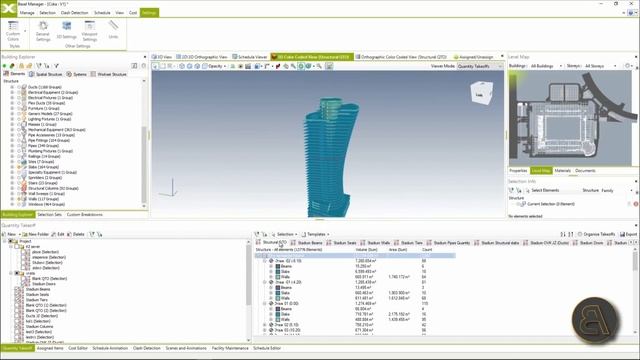Open the Properties tab in the right panel
Screen dimensions: 640x360
pyautogui.click(x=518, y=171)
